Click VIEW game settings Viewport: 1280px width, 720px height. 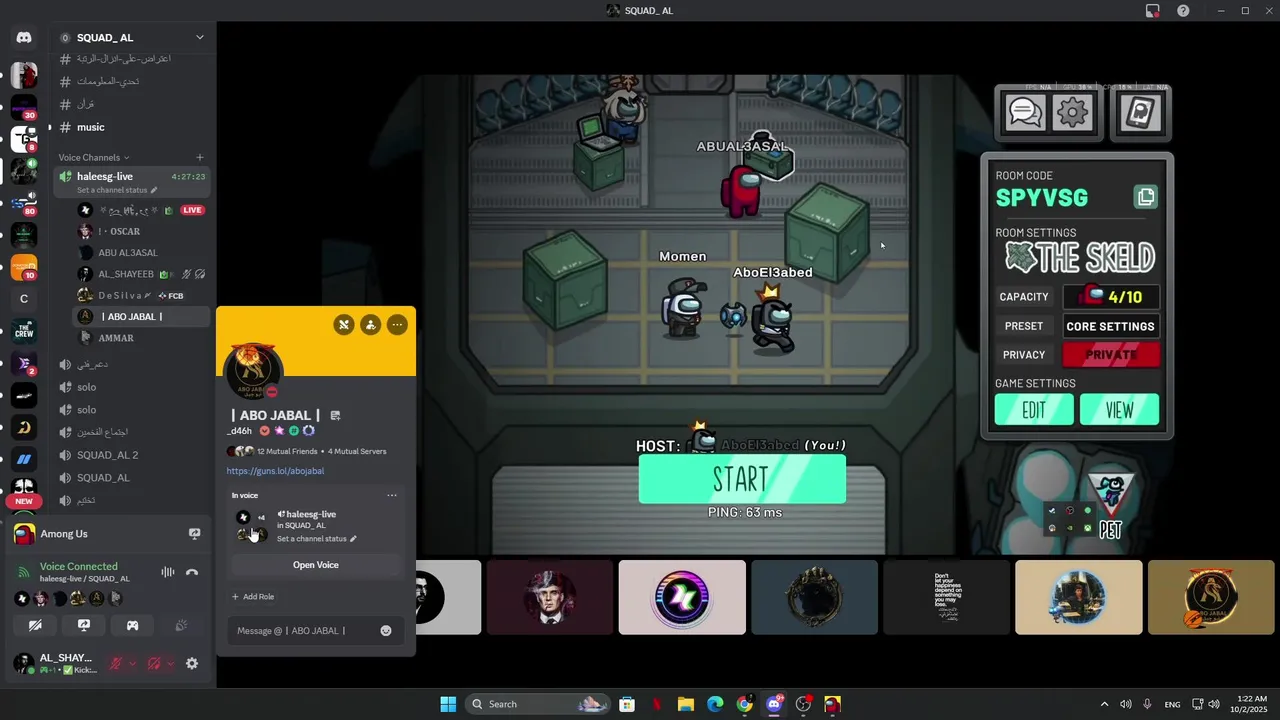[x=1119, y=410]
